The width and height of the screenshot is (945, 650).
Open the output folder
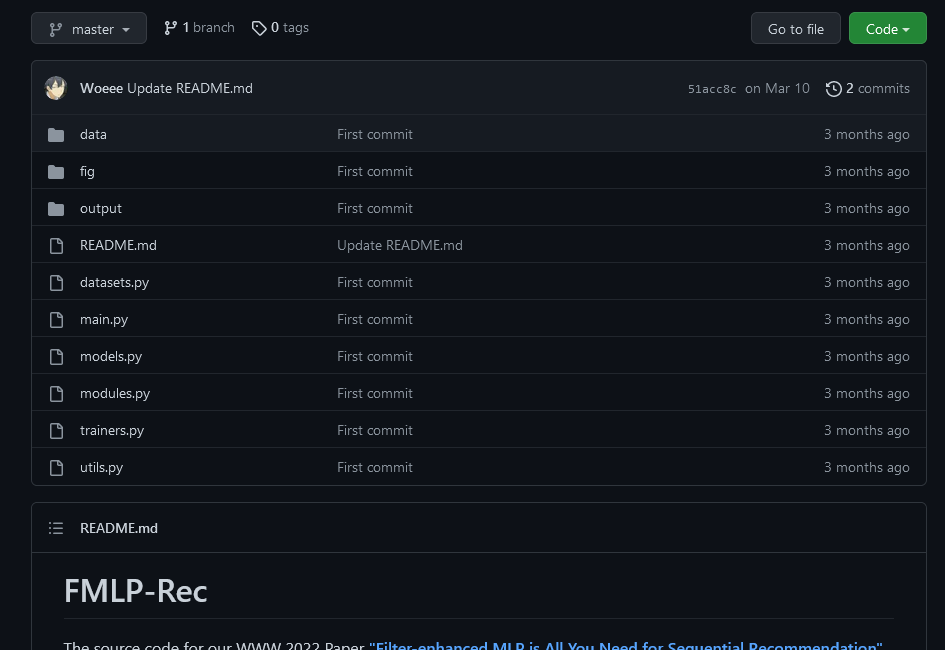click(101, 208)
